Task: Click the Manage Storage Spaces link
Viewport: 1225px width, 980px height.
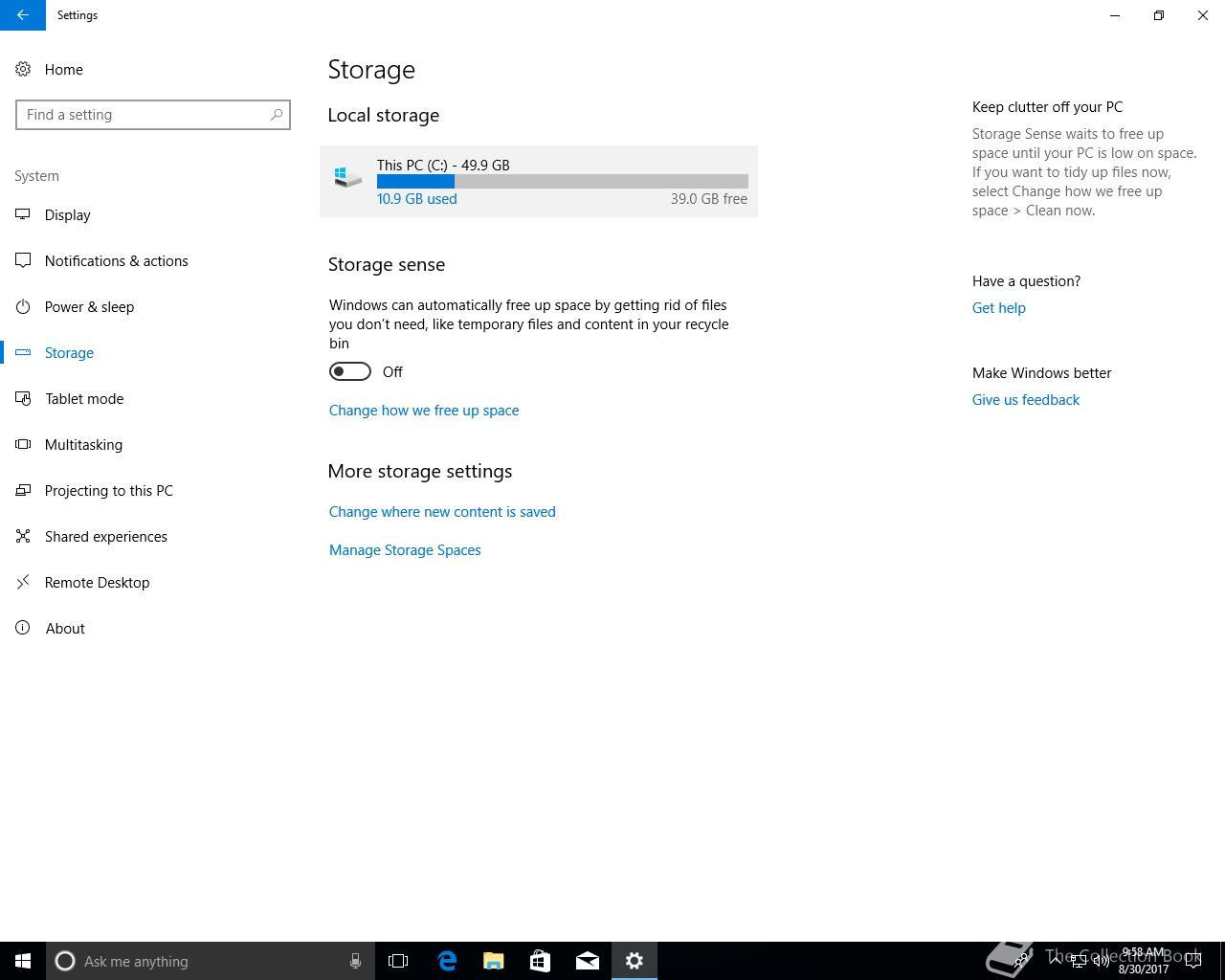Action: (405, 549)
